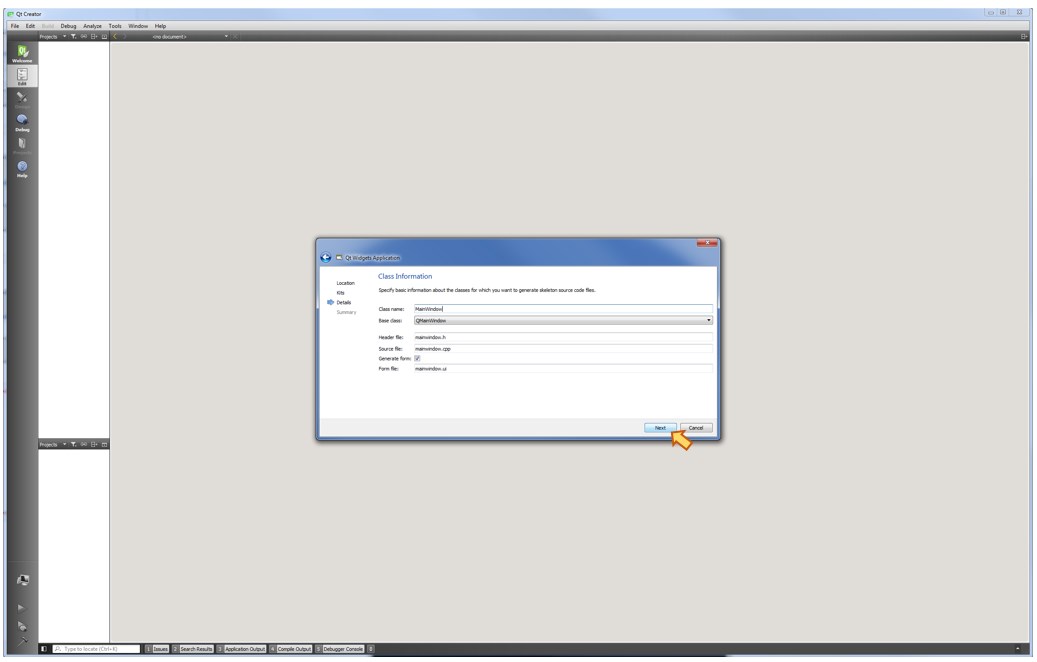Open the Debug menu
The height and width of the screenshot is (662, 1037).
[x=68, y=26]
